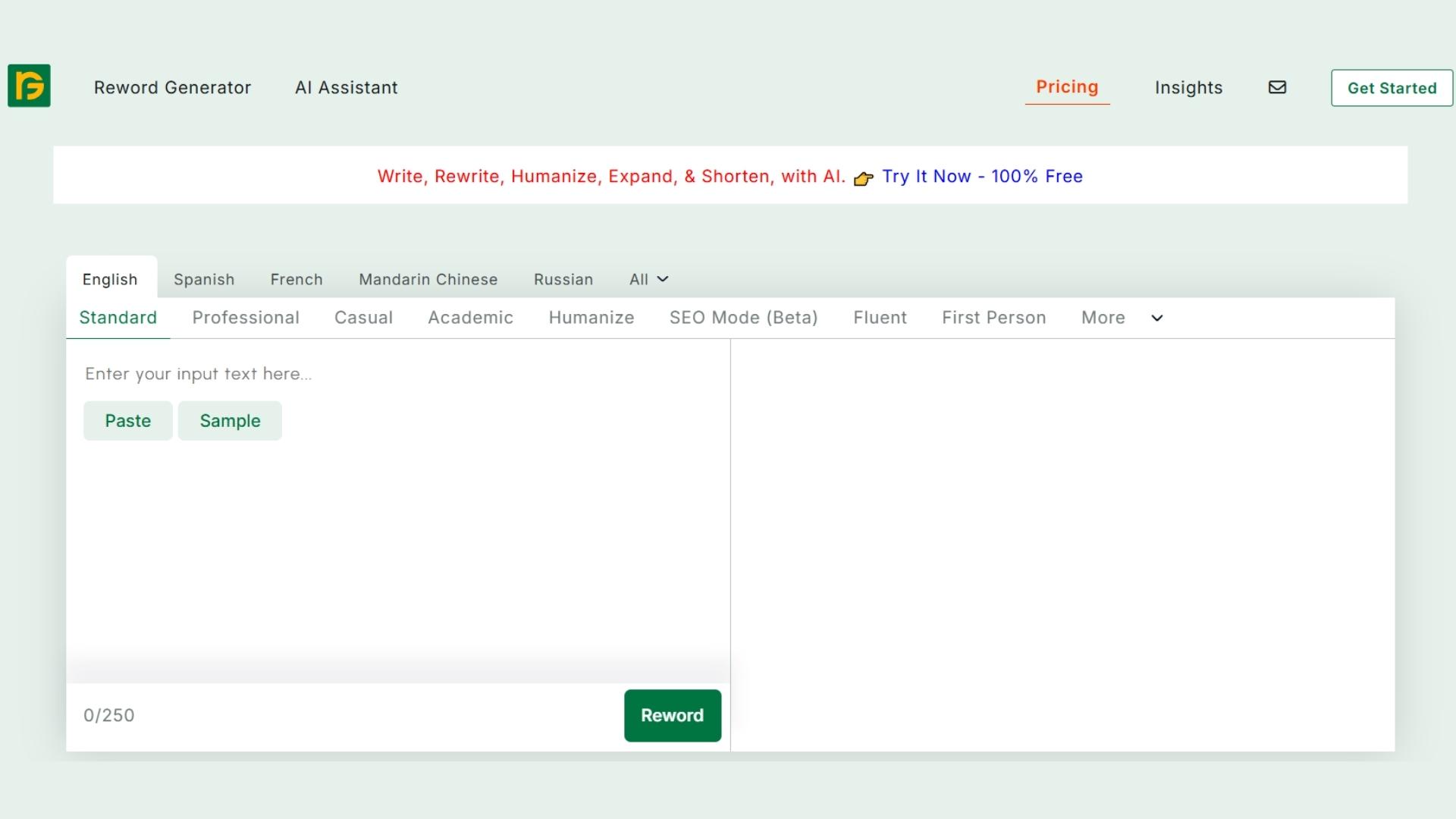Select the Academic mode tab
This screenshot has height=819, width=1456.
[x=470, y=318]
